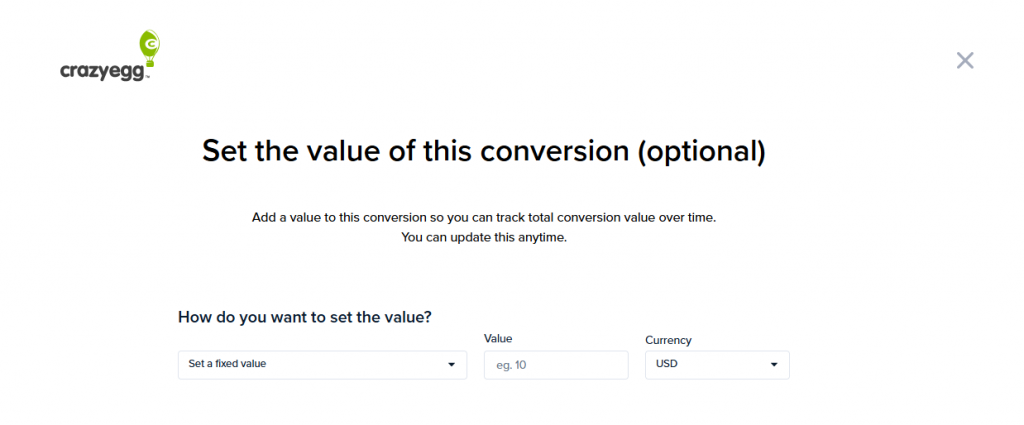
Task: Close the conversion value dialog
Action: point(965,60)
